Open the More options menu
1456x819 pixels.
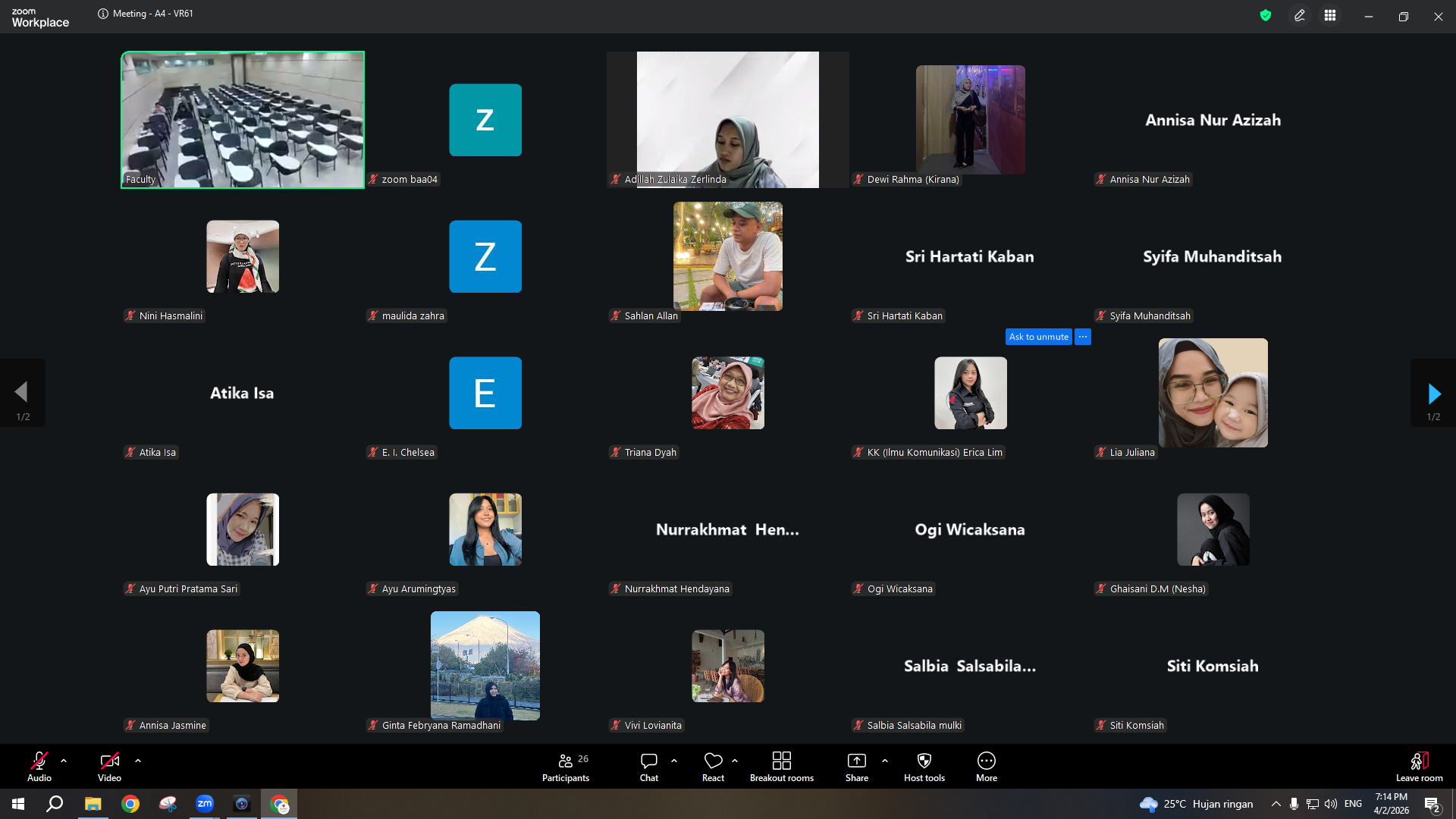coord(987,766)
